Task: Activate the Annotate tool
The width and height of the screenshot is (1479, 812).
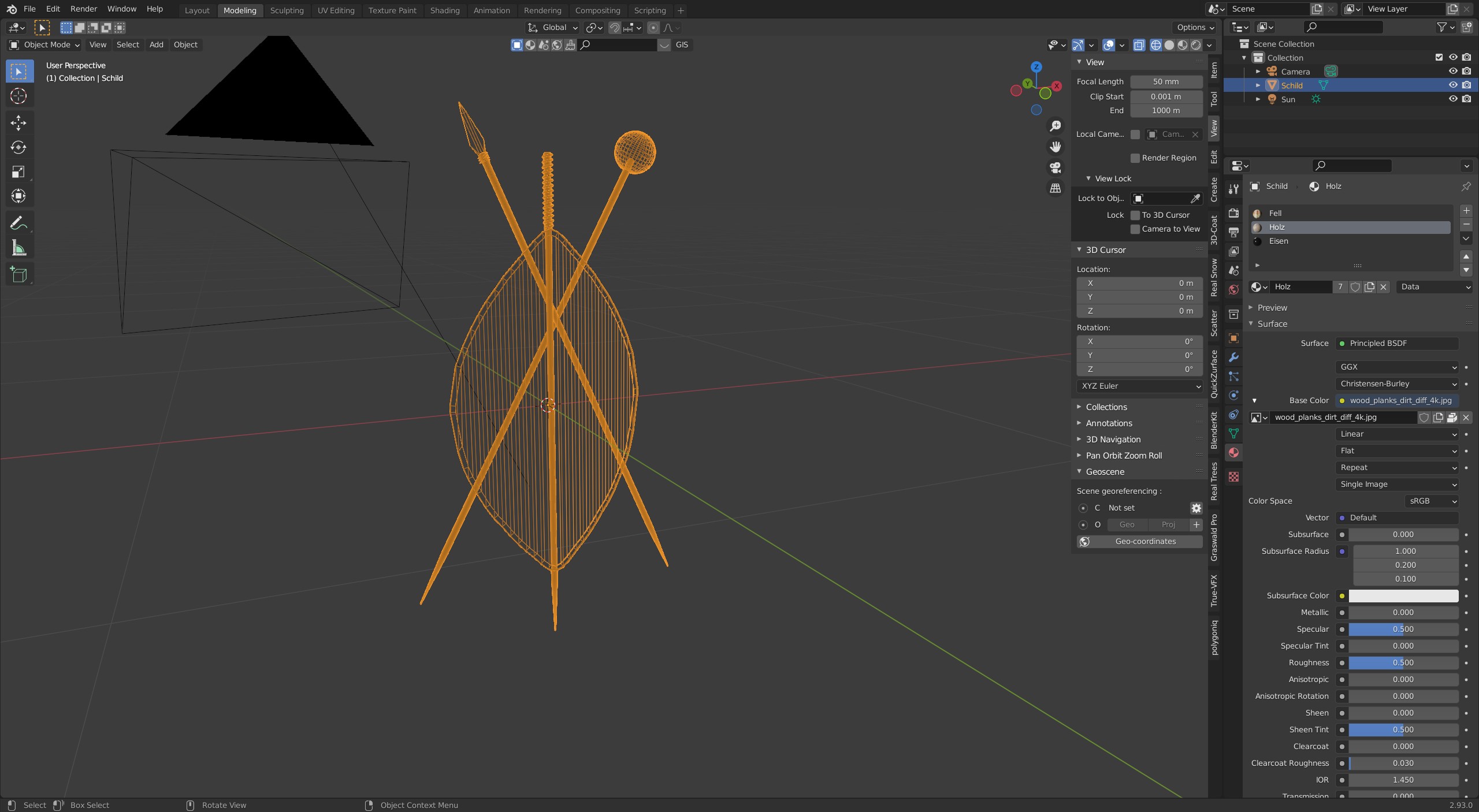Action: [18, 224]
